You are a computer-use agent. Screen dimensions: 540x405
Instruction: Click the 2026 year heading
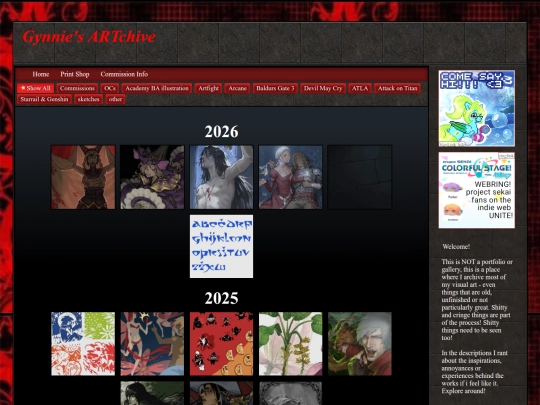221,132
